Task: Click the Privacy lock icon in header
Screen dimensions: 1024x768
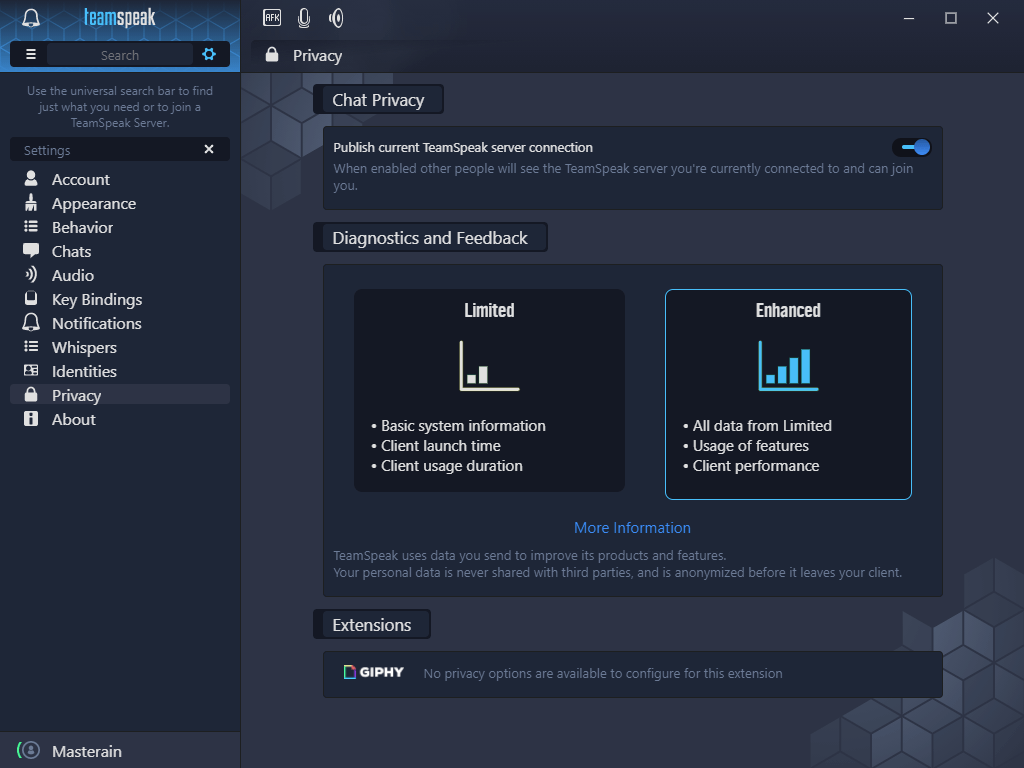Action: (272, 55)
